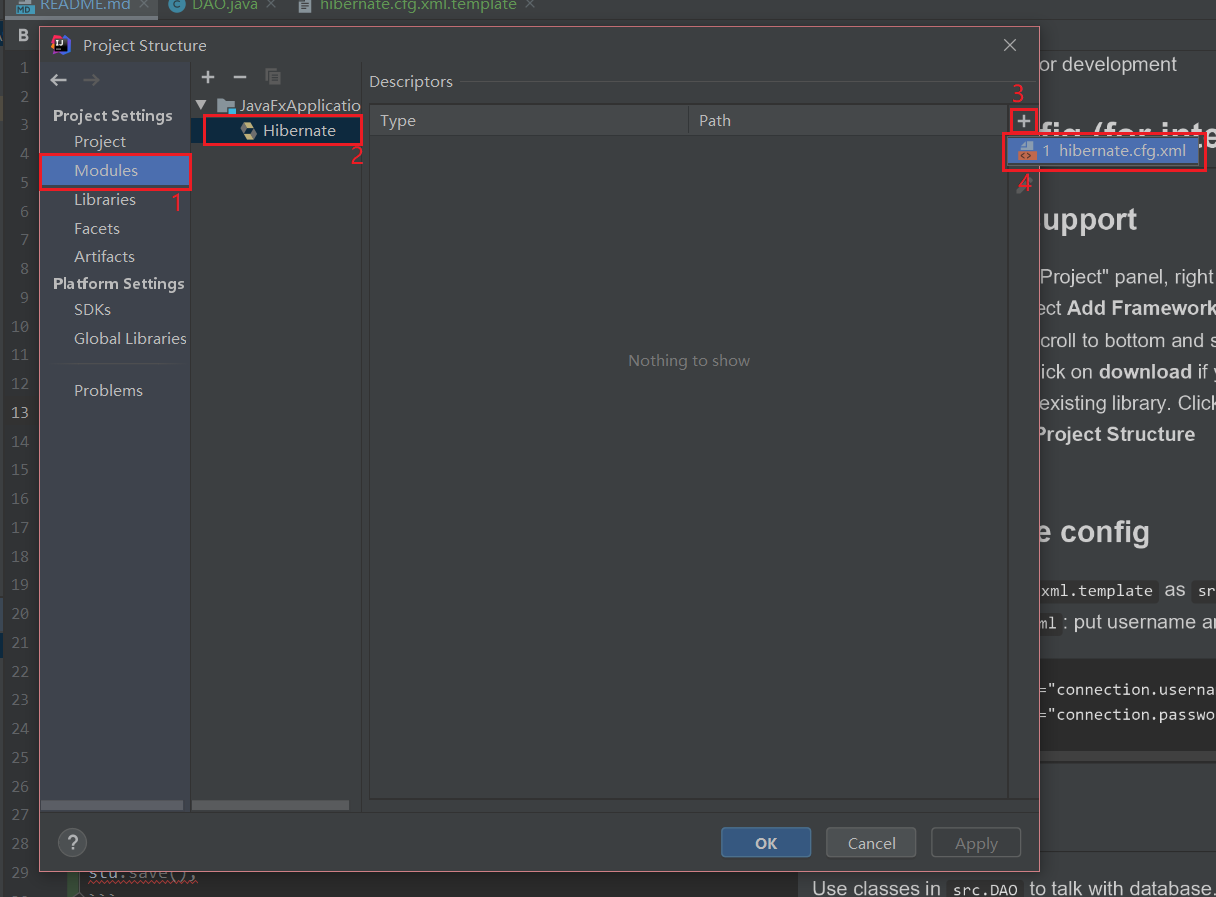The image size is (1216, 897).
Task: Select the JavaFxApplication module
Action: pyautogui.click(x=288, y=105)
